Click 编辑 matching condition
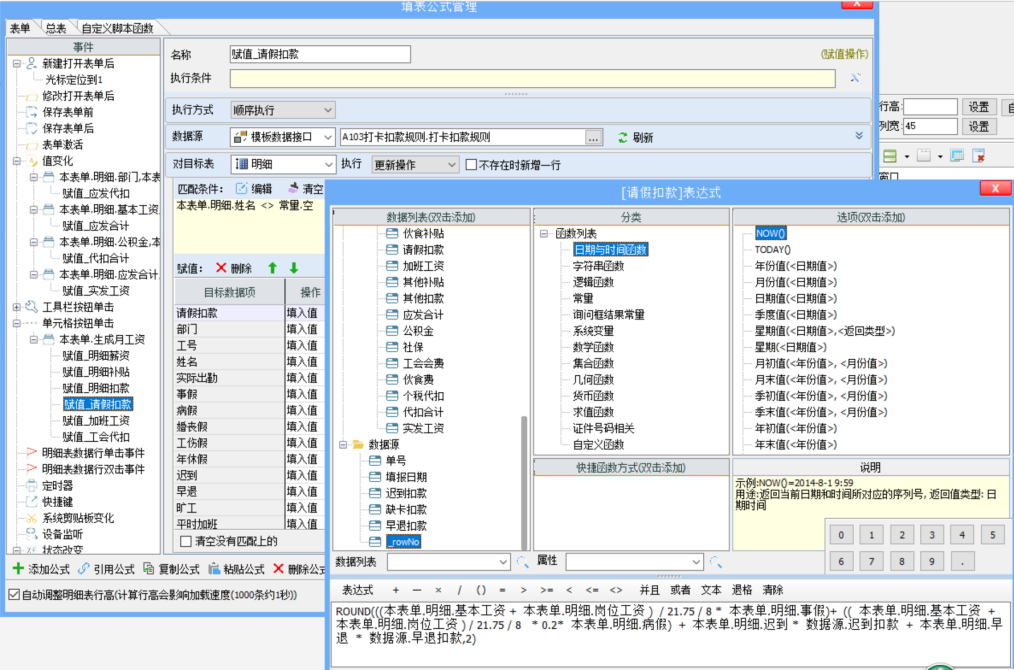 [254, 189]
